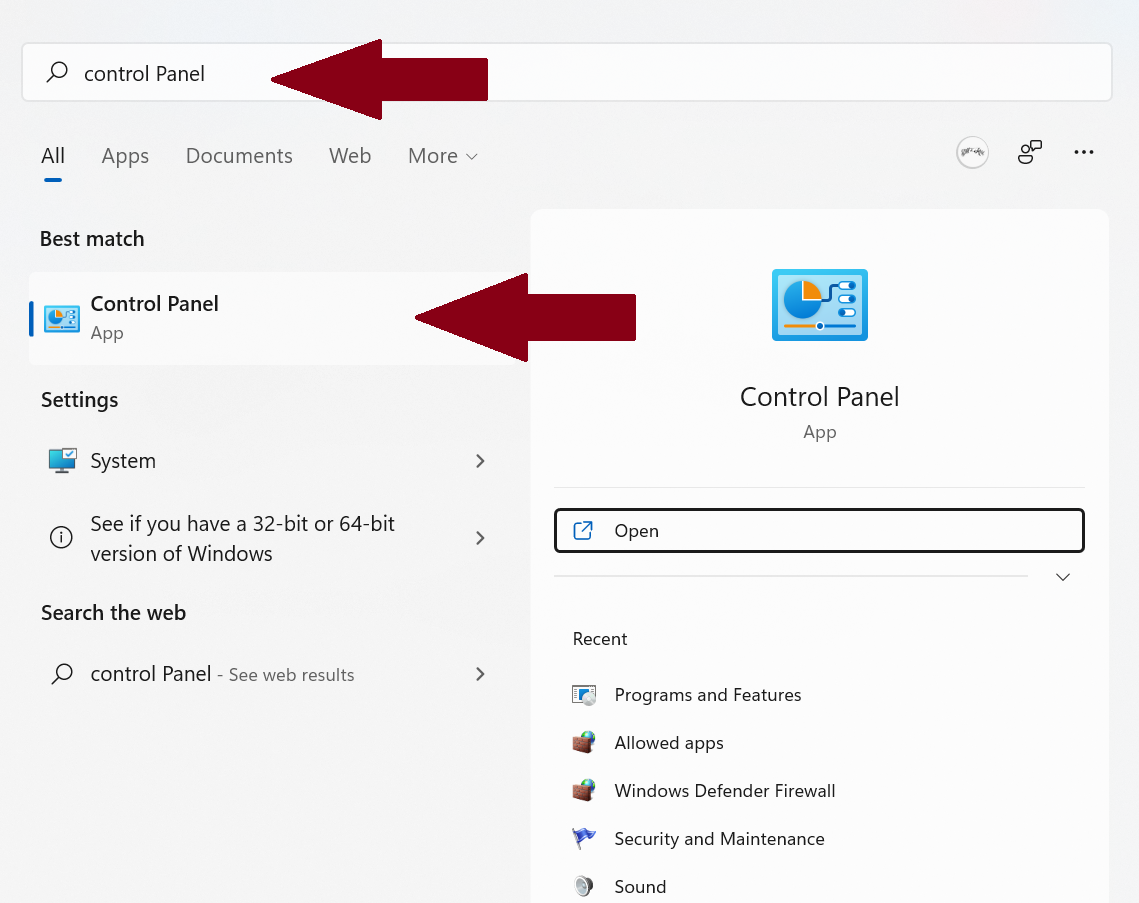Open the user account avatar
The image size is (1139, 903).
(x=972, y=153)
